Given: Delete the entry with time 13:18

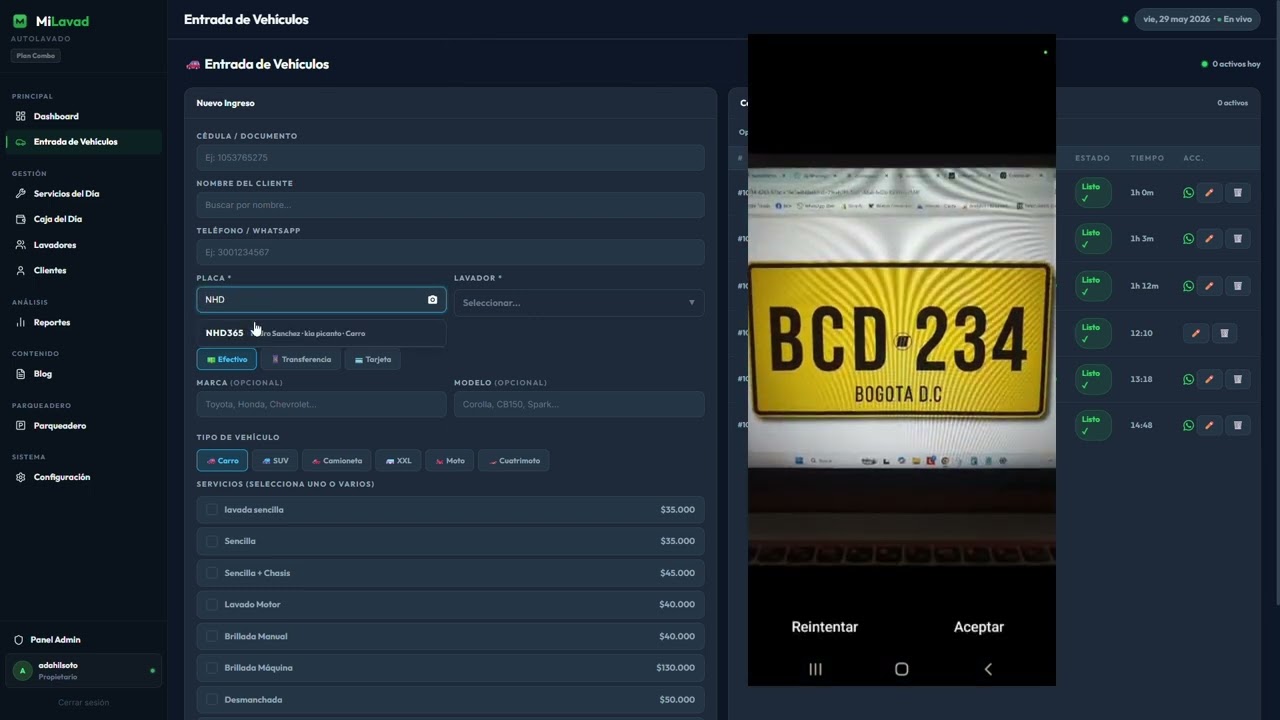Looking at the screenshot, I should (x=1237, y=379).
